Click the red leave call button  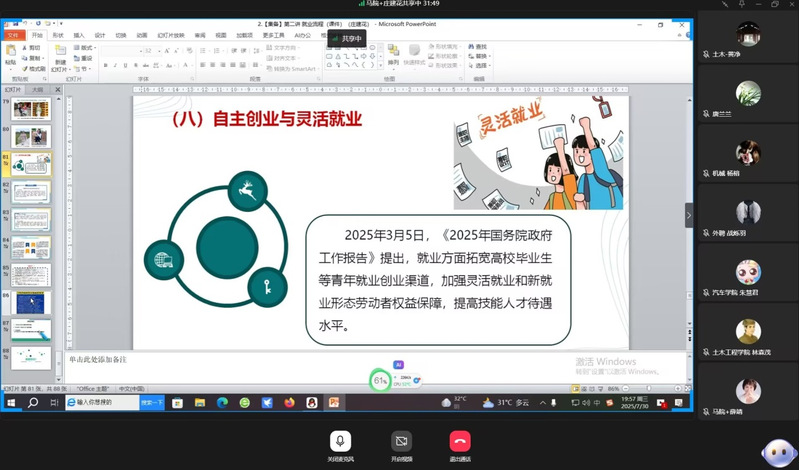tap(460, 441)
